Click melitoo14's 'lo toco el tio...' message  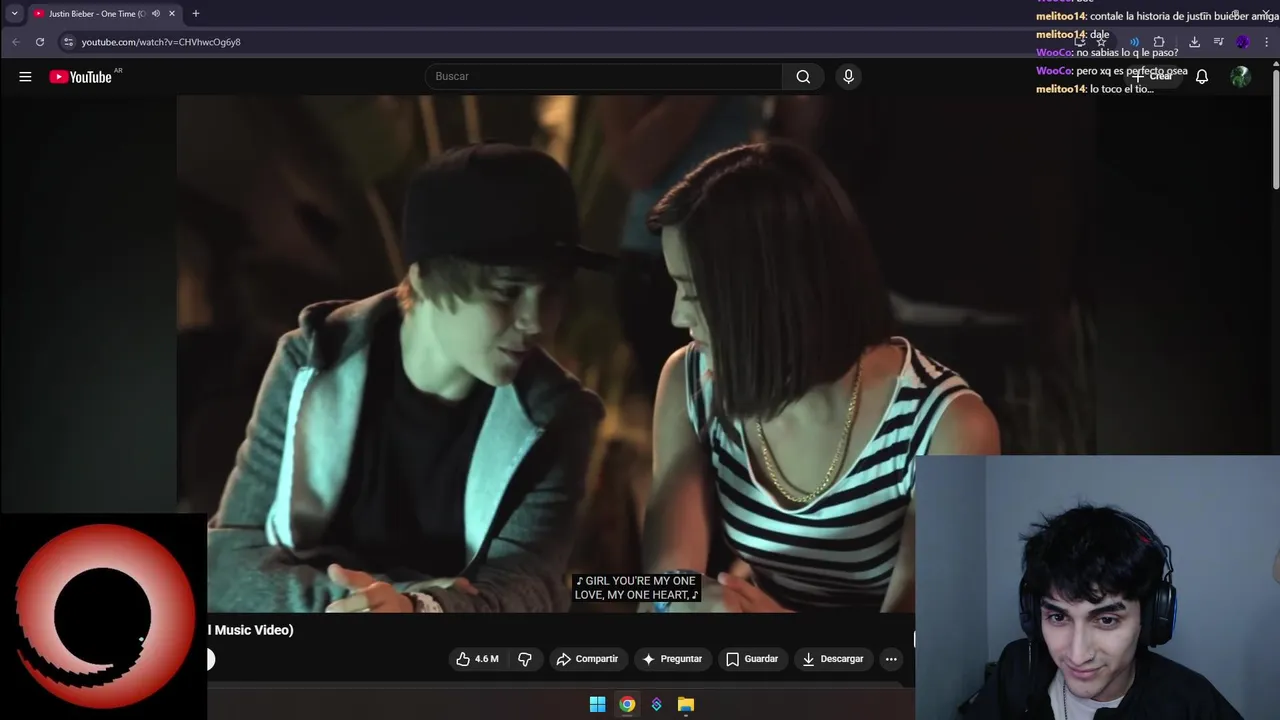1122,89
